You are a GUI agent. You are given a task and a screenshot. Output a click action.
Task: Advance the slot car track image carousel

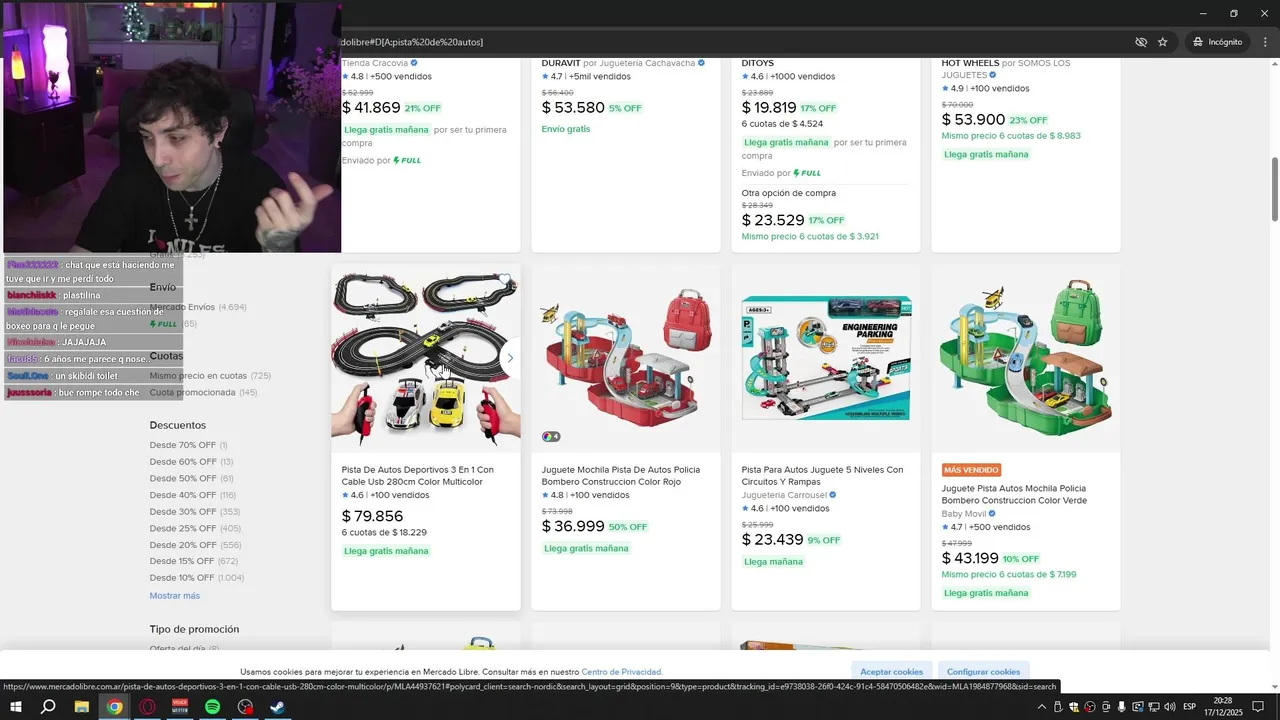(510, 358)
